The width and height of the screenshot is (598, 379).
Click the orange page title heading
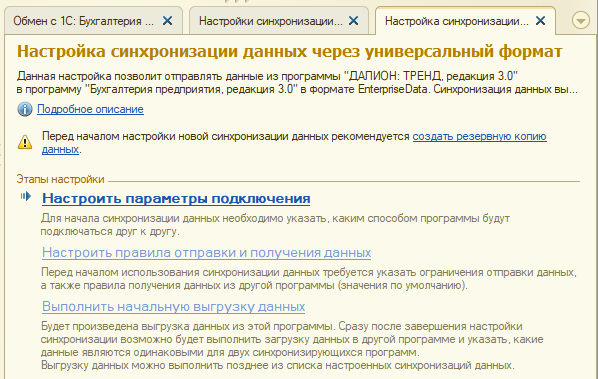click(289, 51)
